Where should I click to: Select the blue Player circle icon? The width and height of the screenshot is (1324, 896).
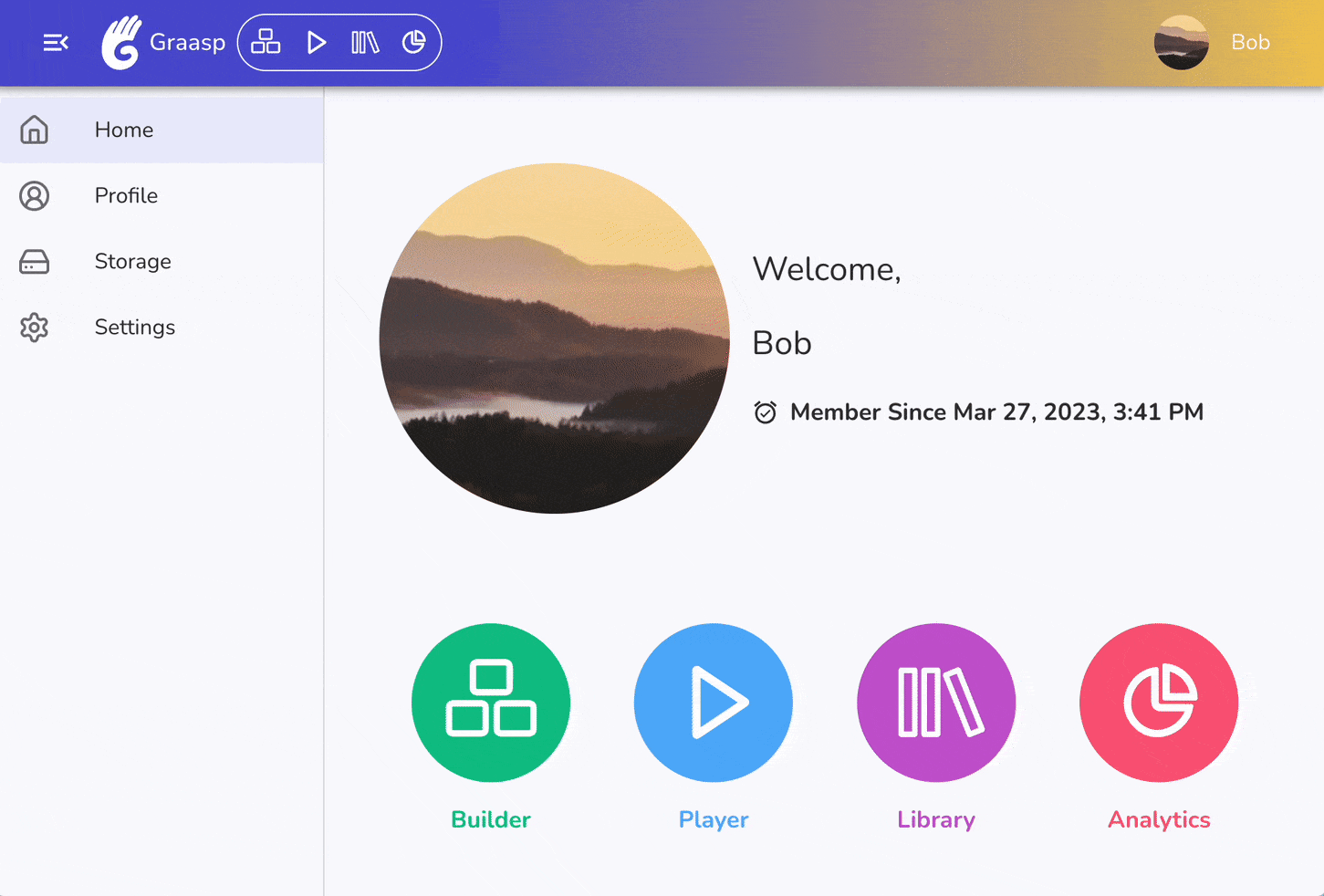pos(713,703)
